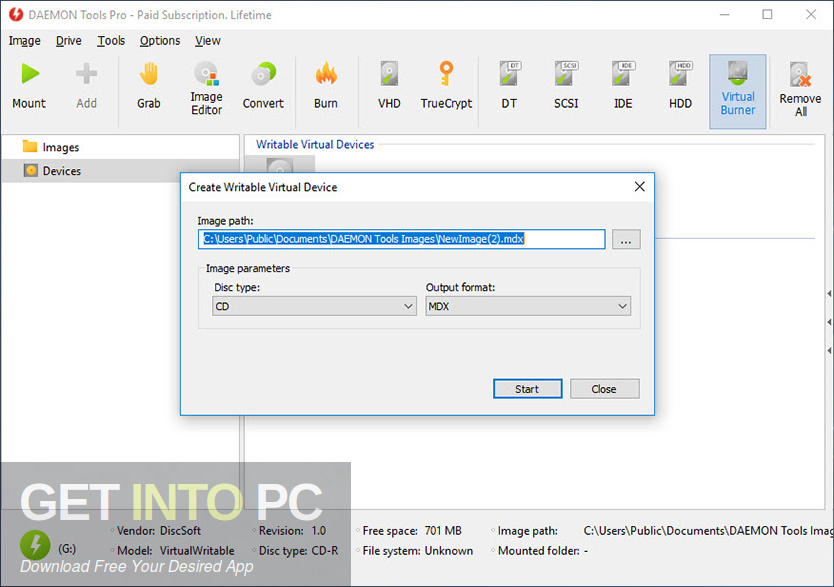The height and width of the screenshot is (587, 834).
Task: Click the Image path input field
Action: click(x=402, y=239)
